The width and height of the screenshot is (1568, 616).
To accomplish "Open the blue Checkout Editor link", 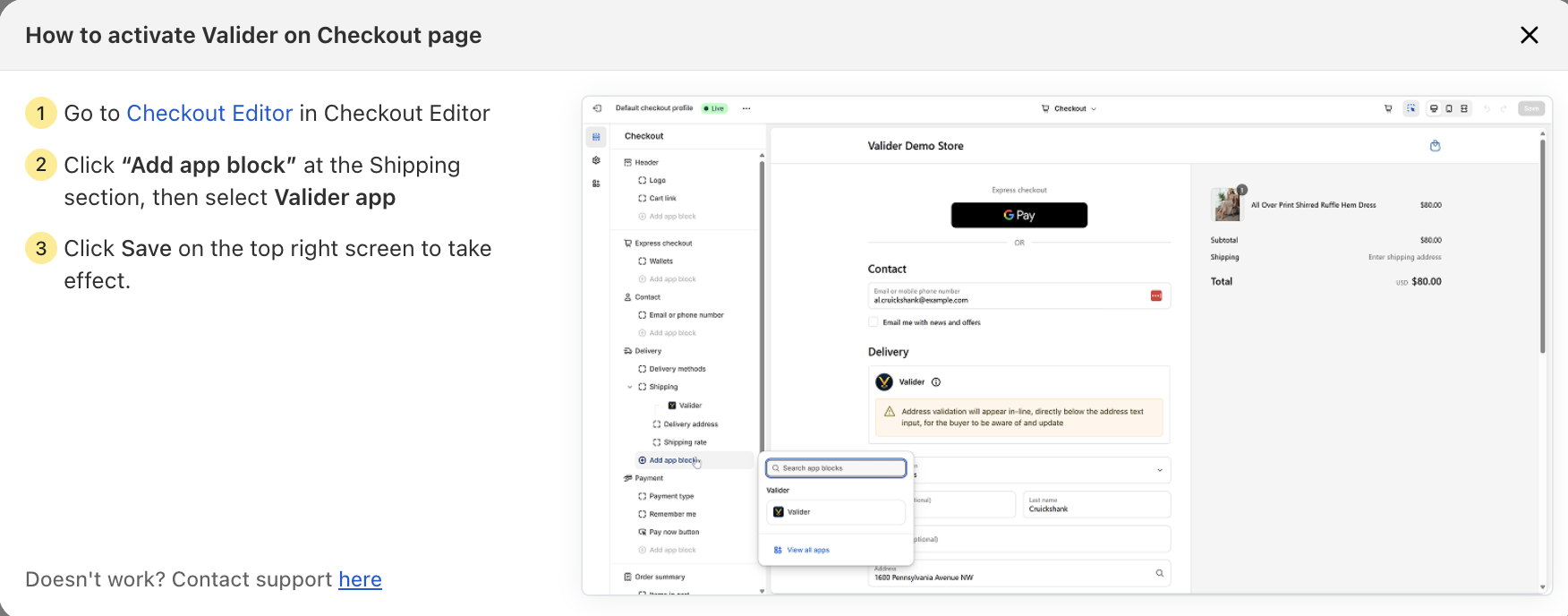I will (x=209, y=113).
